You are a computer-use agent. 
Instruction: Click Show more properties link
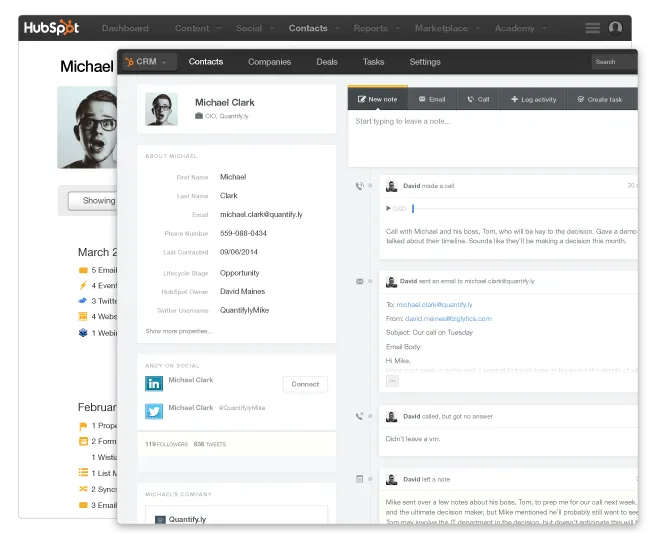coord(178,330)
